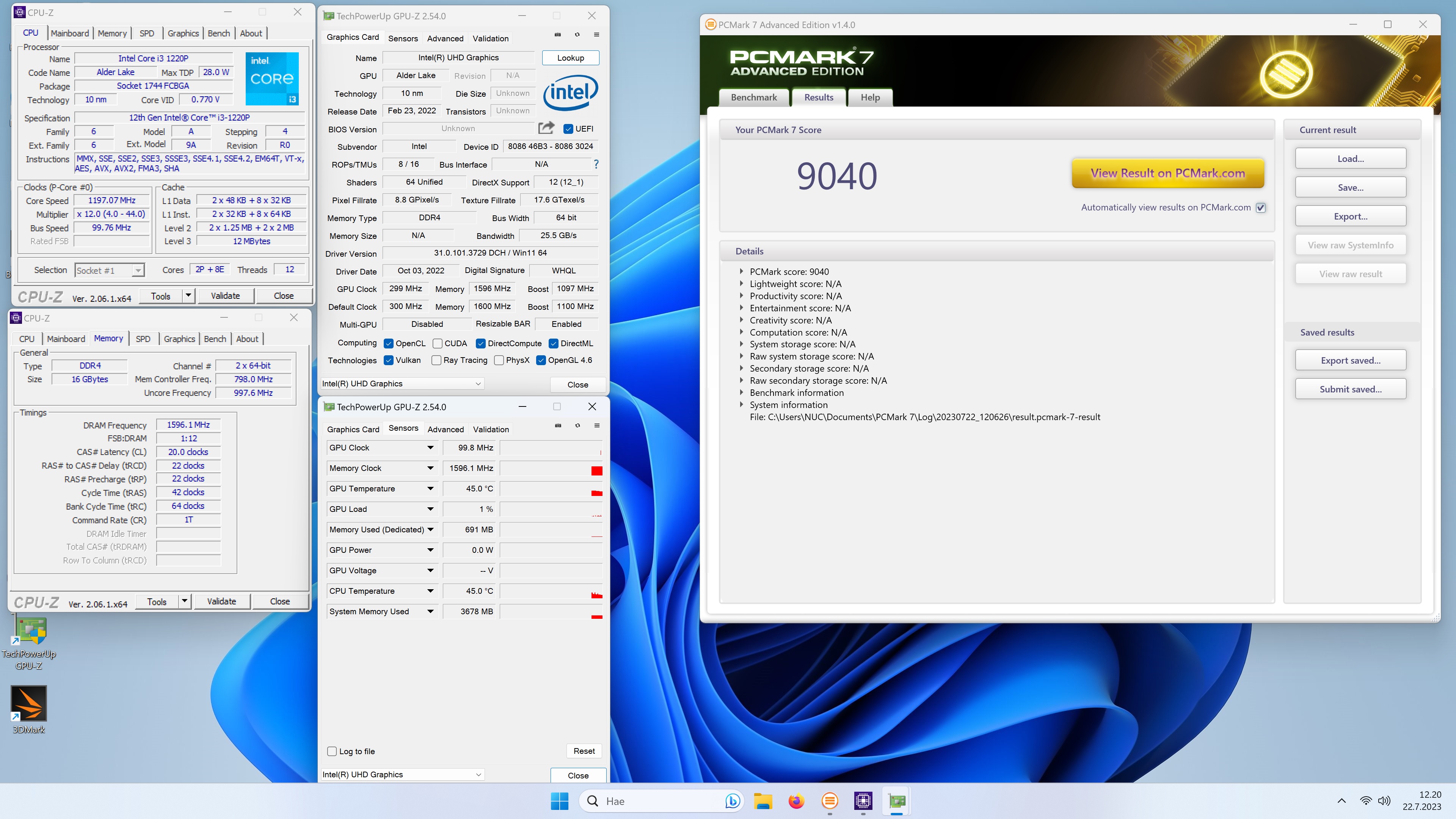This screenshot has height=819, width=1456.
Task: Click BIOS export share icon in GPU-Z
Action: (x=546, y=128)
